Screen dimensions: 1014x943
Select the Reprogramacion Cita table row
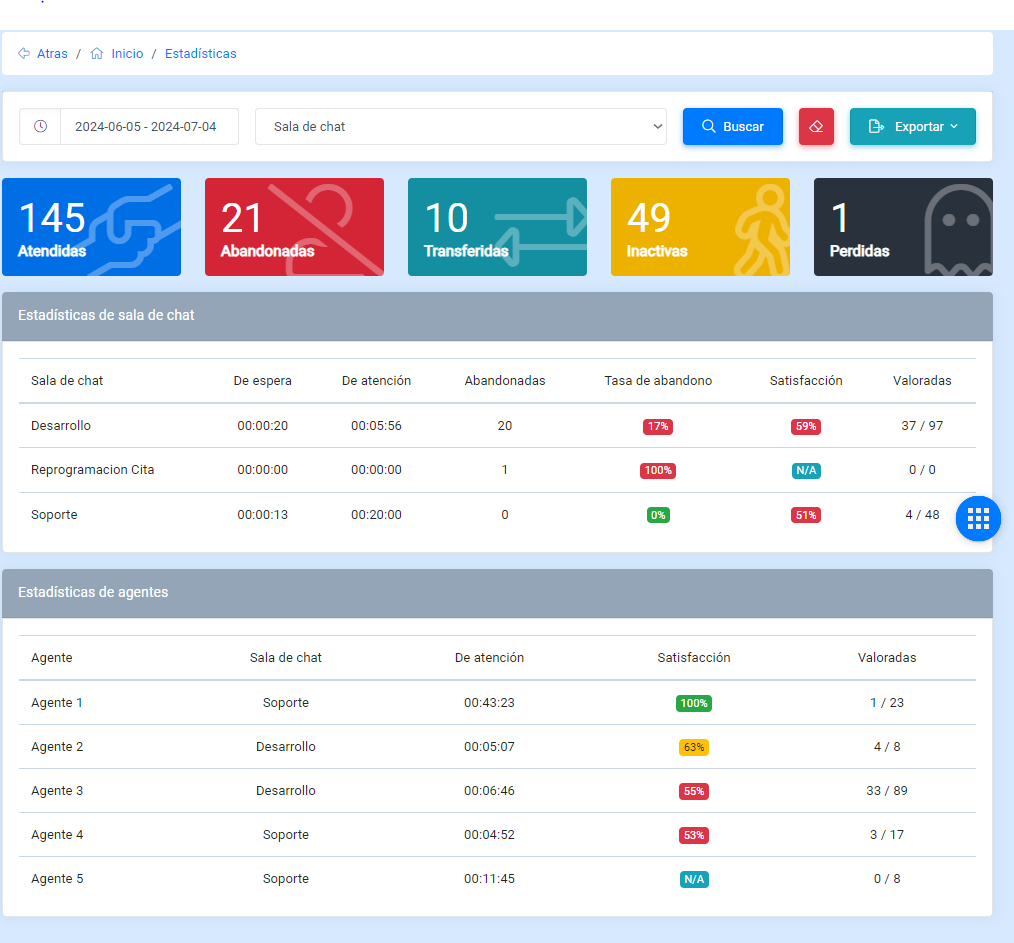pos(93,470)
